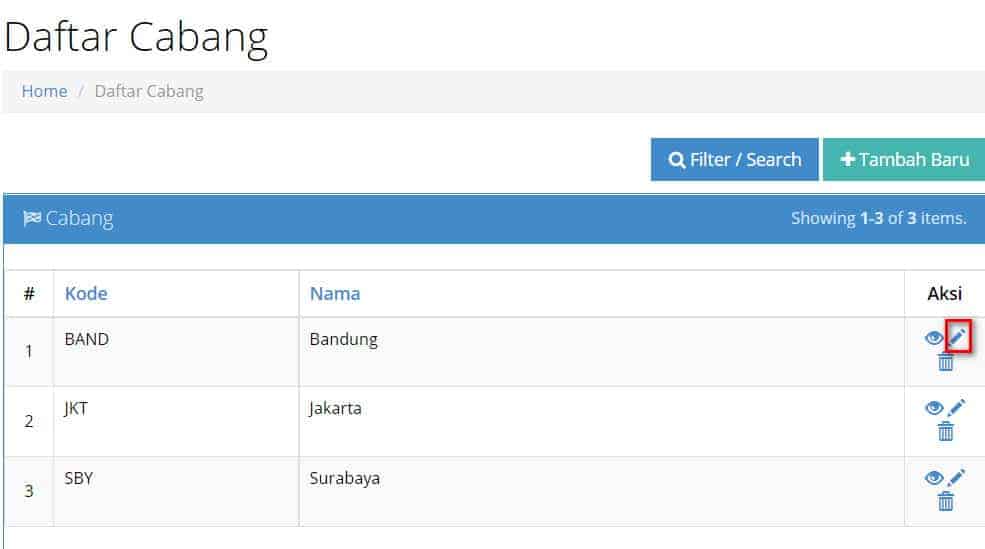Delete the Jakarta branch with trash icon
Image resolution: width=985 pixels, height=549 pixels.
pyautogui.click(x=945, y=432)
